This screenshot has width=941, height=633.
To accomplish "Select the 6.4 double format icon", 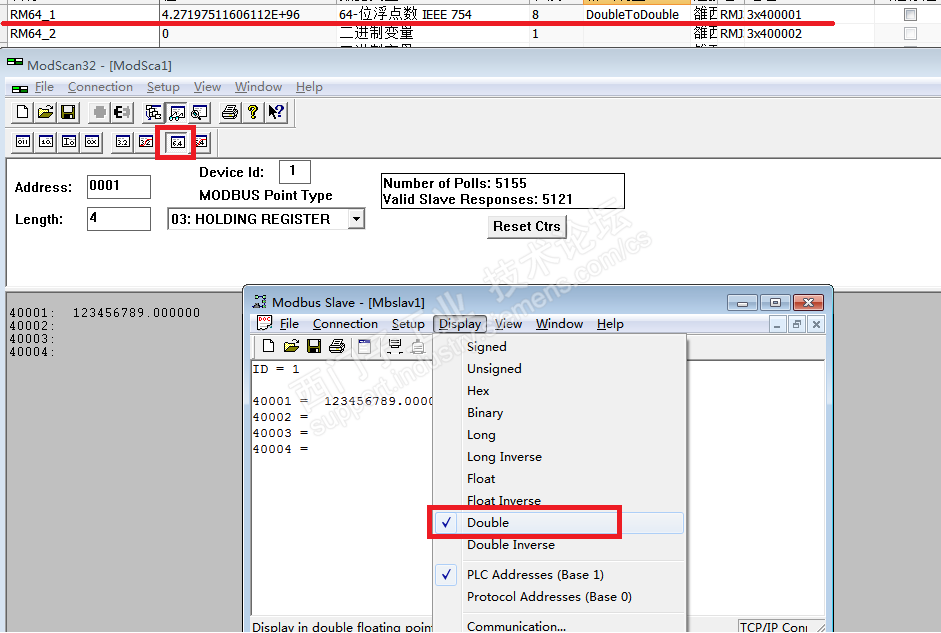I will [177, 142].
